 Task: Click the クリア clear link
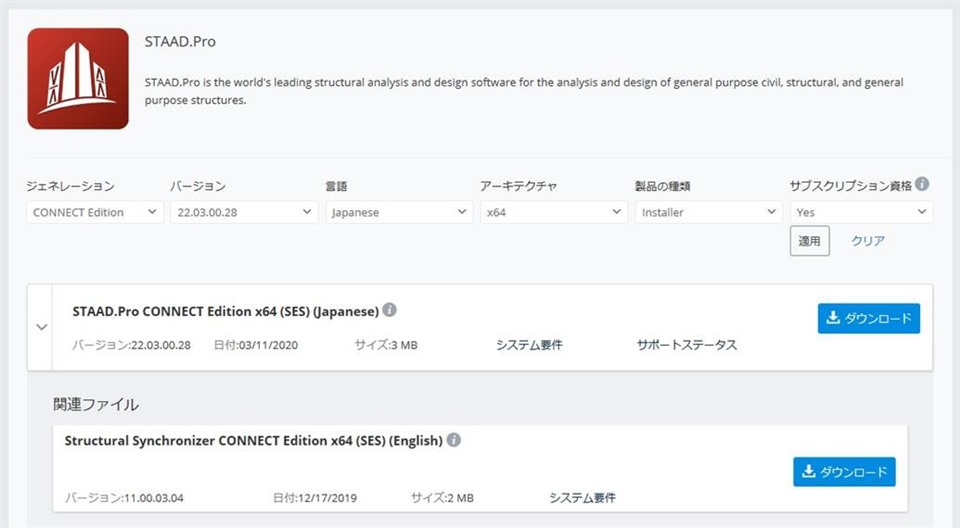tap(868, 241)
